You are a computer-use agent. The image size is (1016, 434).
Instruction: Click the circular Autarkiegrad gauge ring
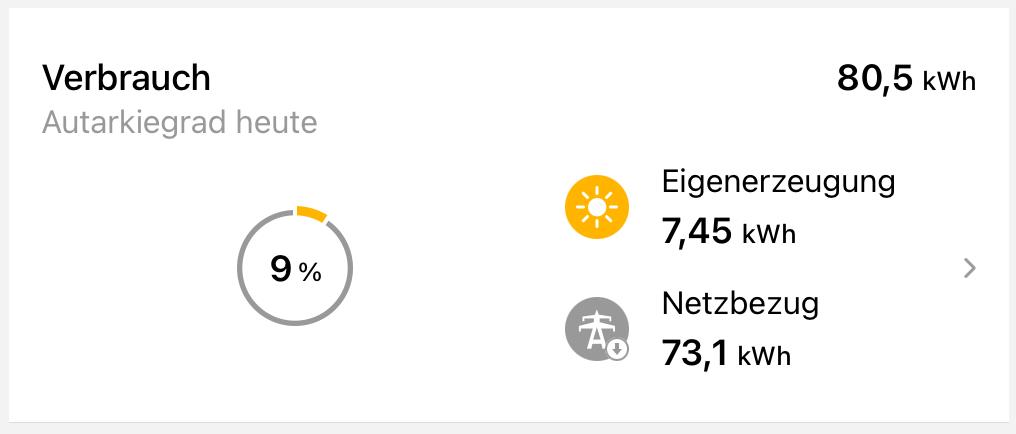coord(295,268)
